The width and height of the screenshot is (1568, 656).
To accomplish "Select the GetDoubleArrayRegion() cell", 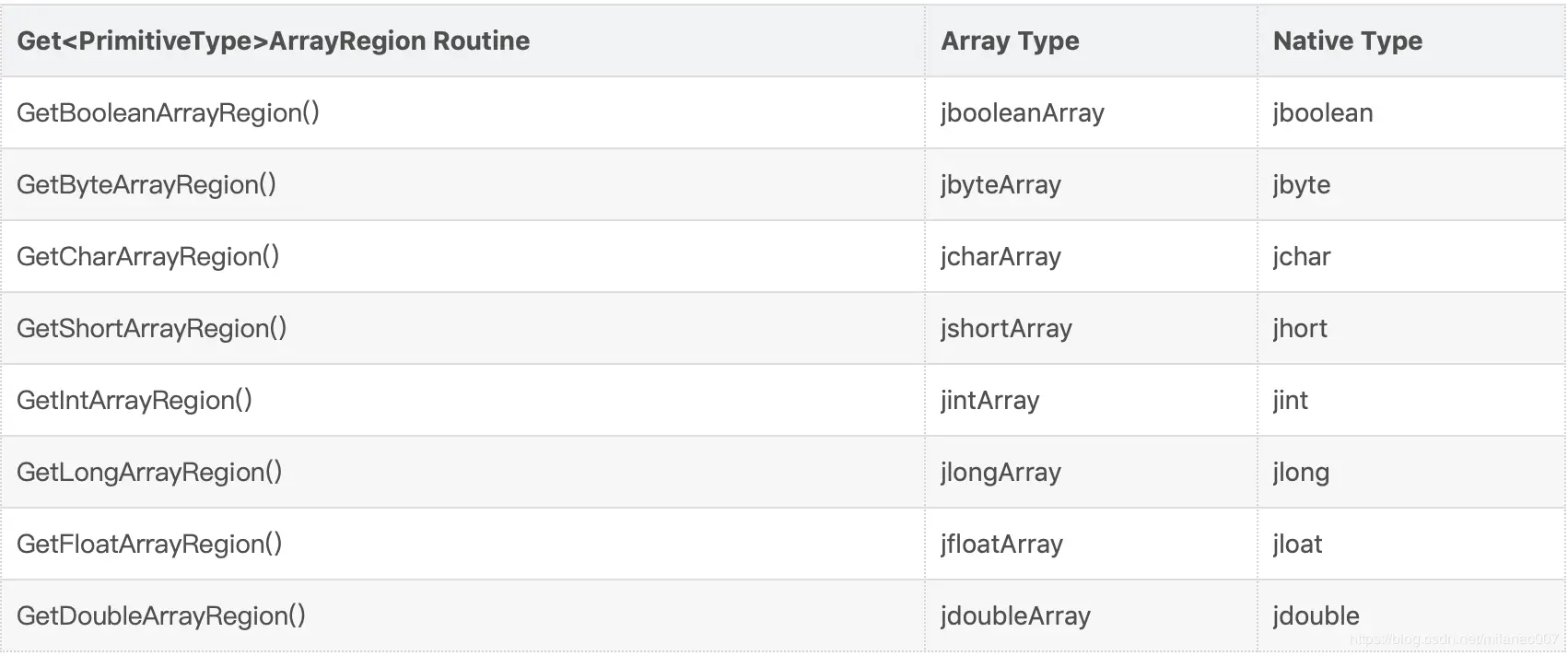I will click(161, 615).
